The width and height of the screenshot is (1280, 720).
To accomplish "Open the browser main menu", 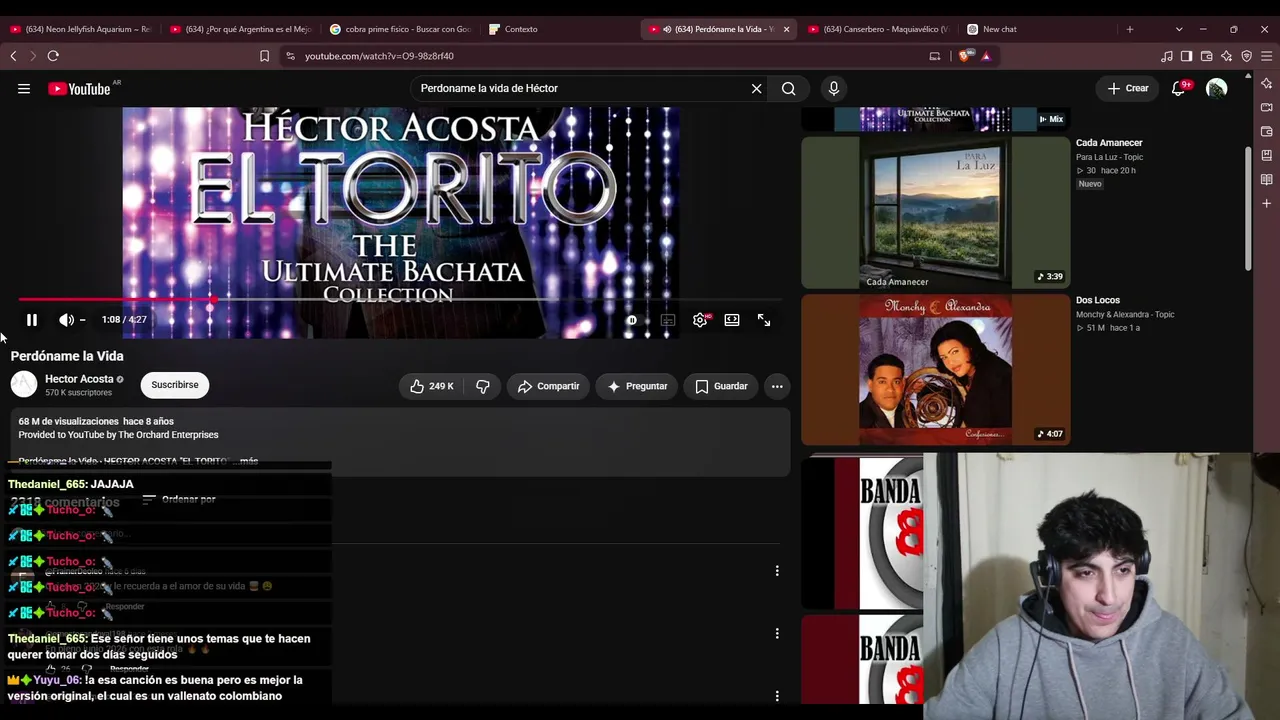I will 1266,56.
